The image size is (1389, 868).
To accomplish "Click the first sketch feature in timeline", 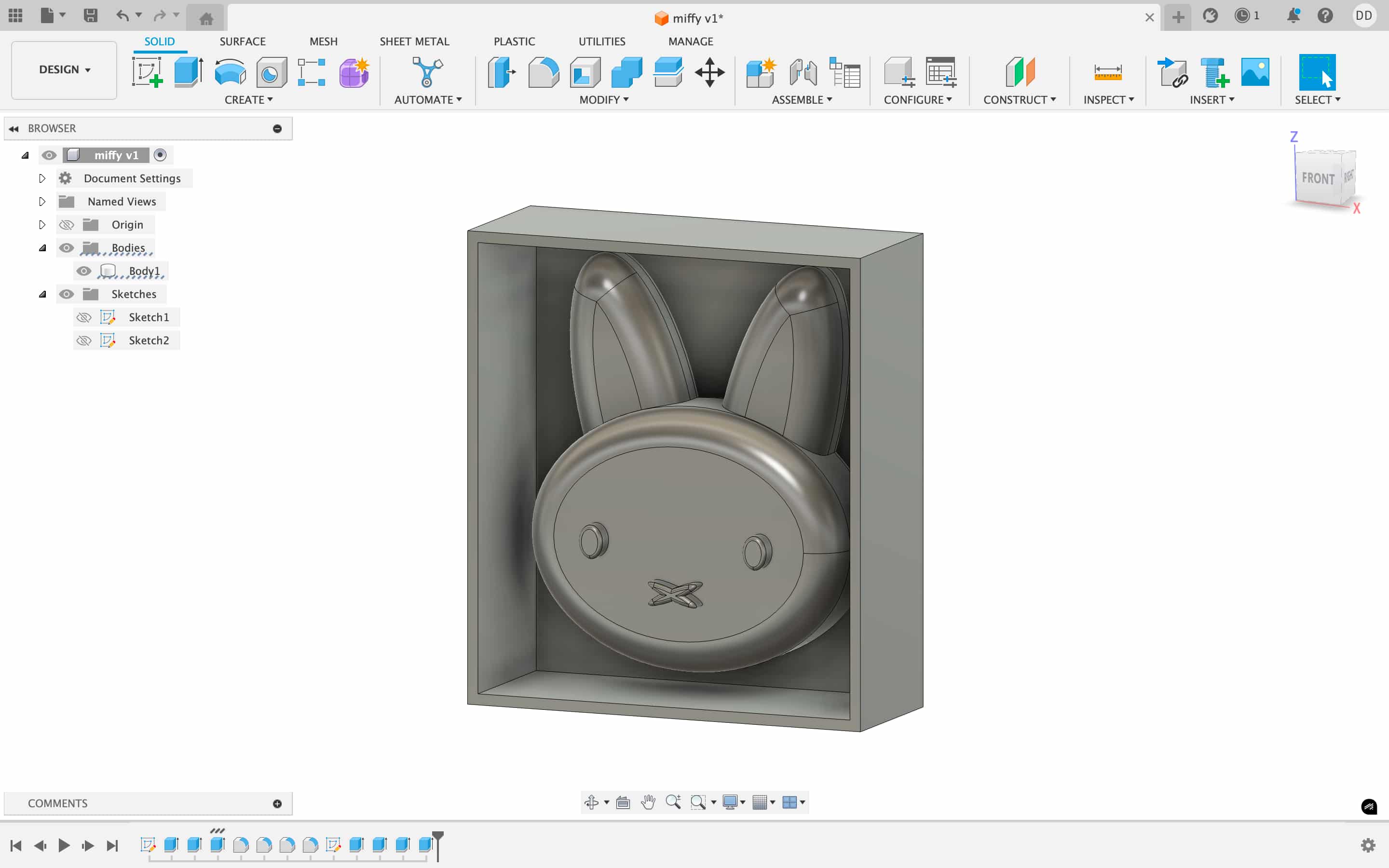I will click(148, 844).
